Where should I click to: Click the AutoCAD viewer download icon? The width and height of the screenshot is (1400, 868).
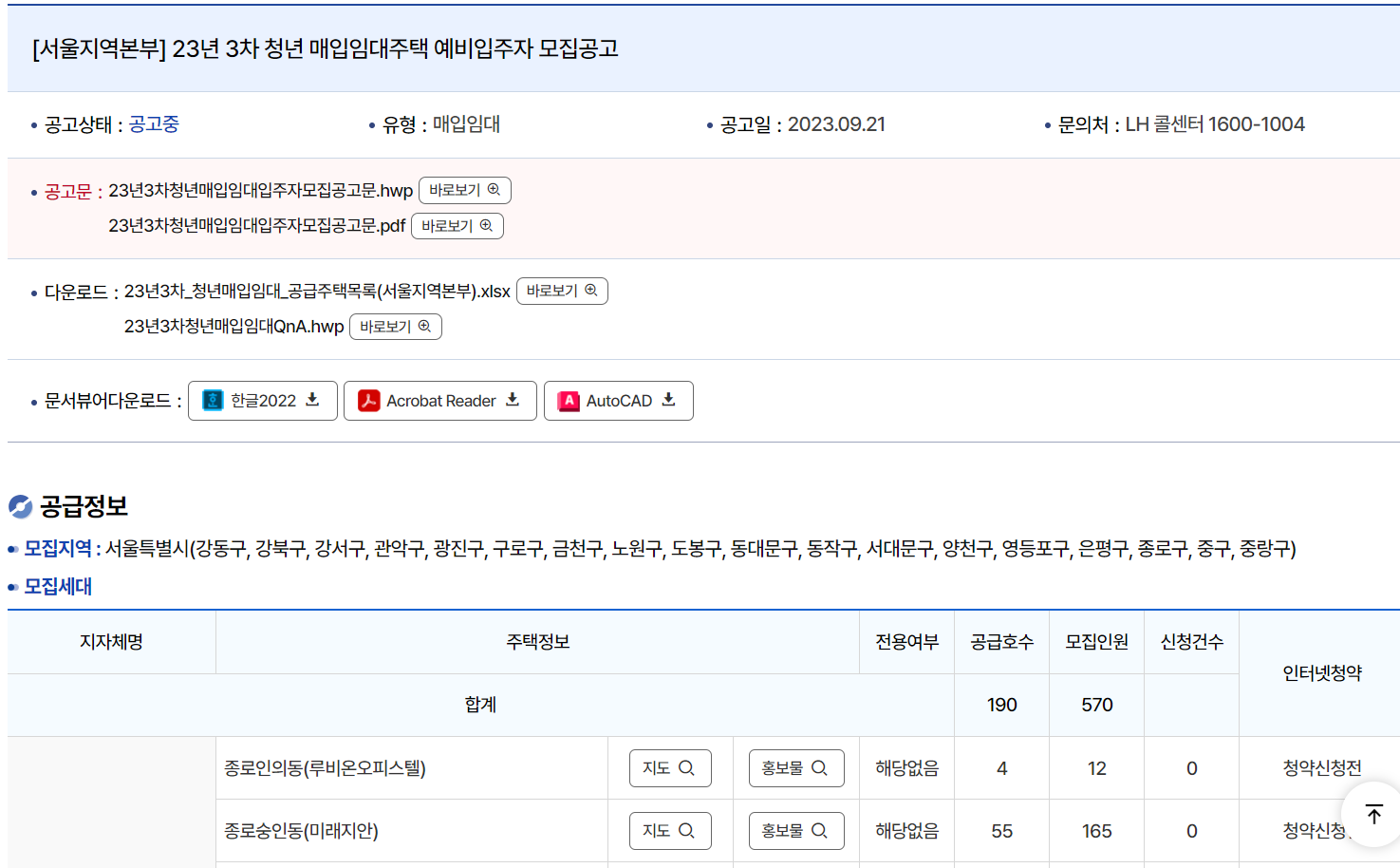click(x=669, y=400)
